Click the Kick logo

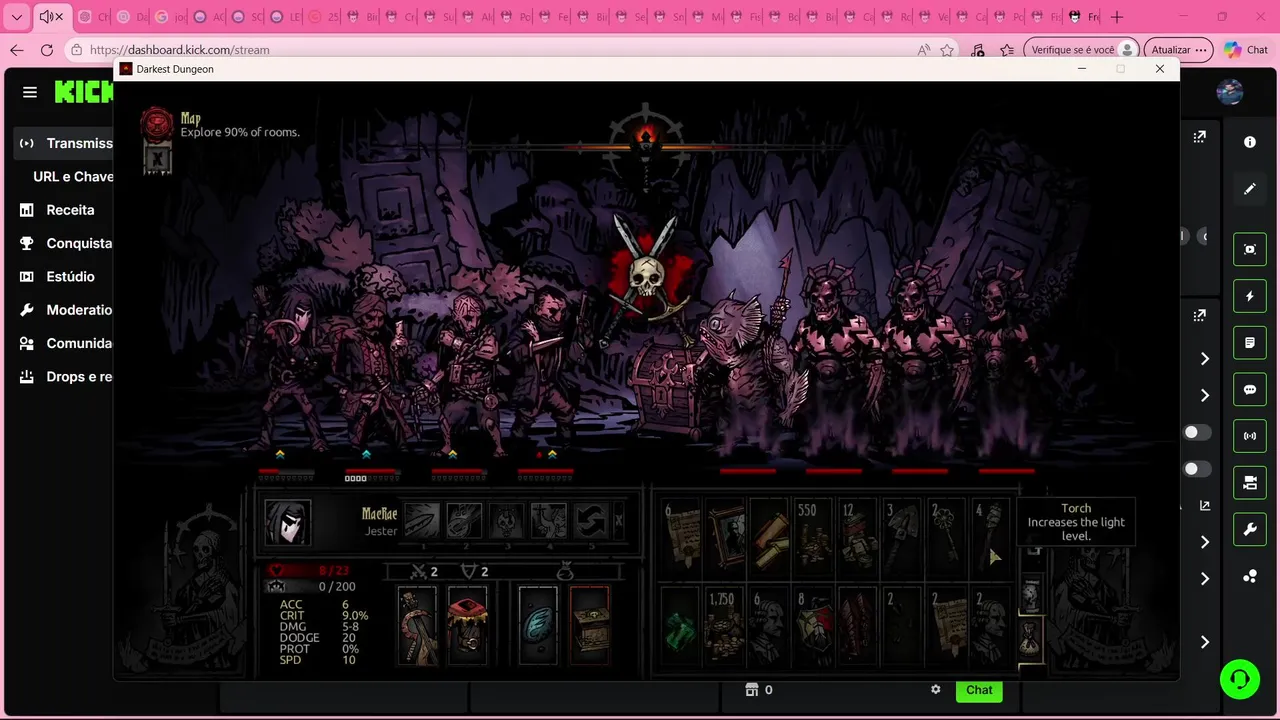(84, 92)
